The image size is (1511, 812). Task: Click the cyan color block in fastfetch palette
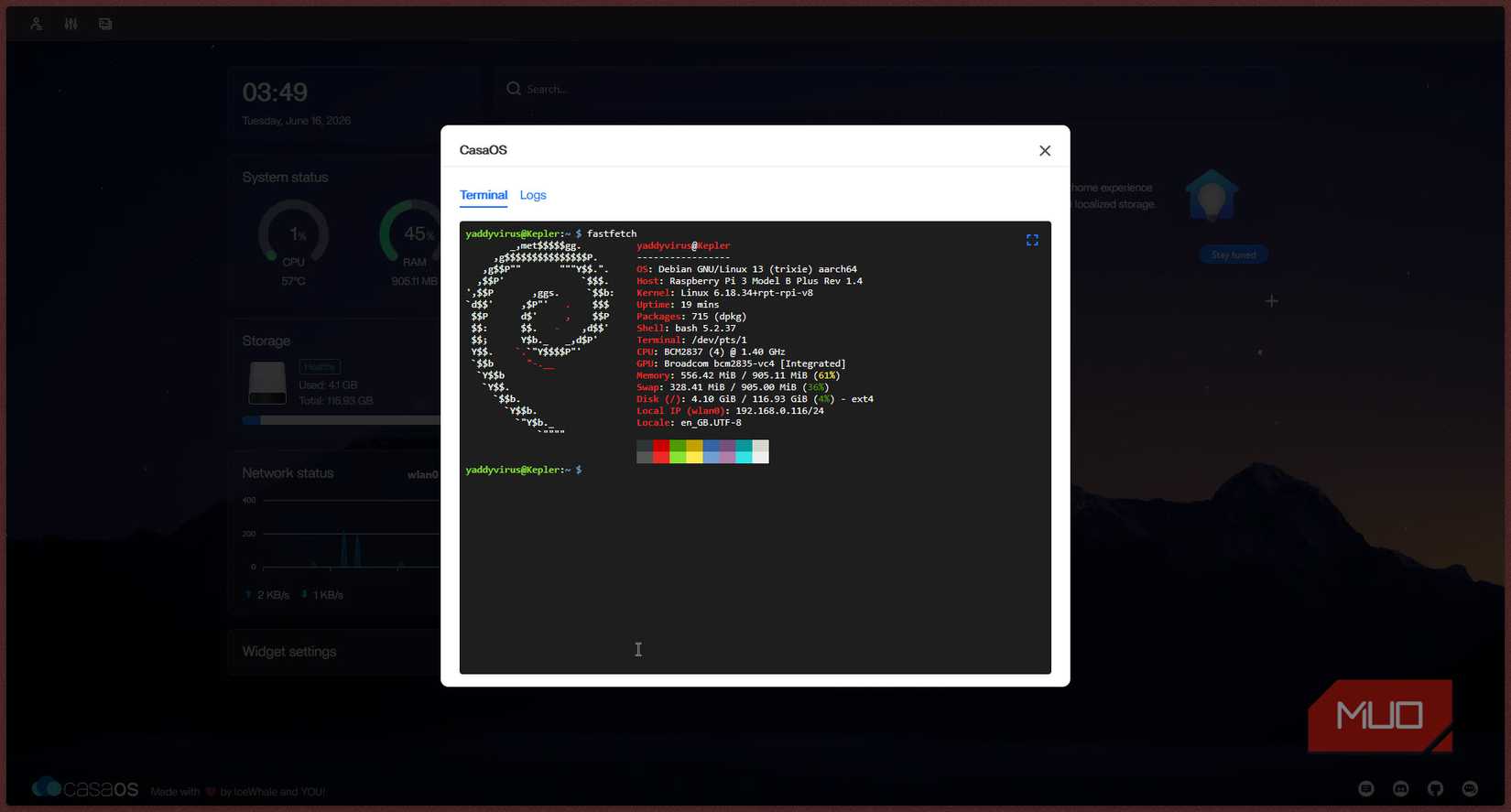(x=744, y=451)
